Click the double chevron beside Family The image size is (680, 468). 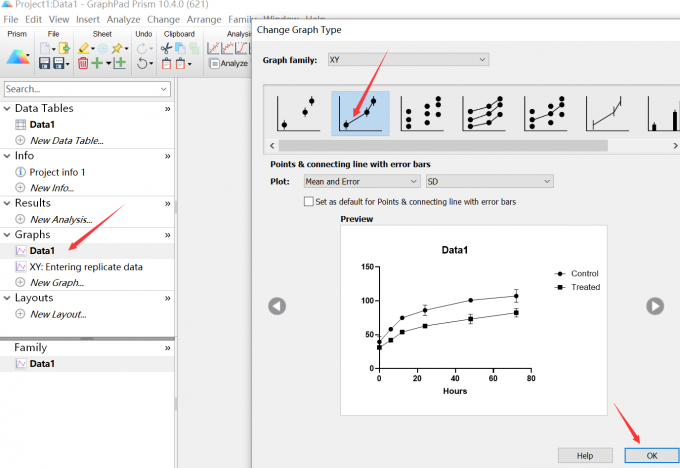167,348
